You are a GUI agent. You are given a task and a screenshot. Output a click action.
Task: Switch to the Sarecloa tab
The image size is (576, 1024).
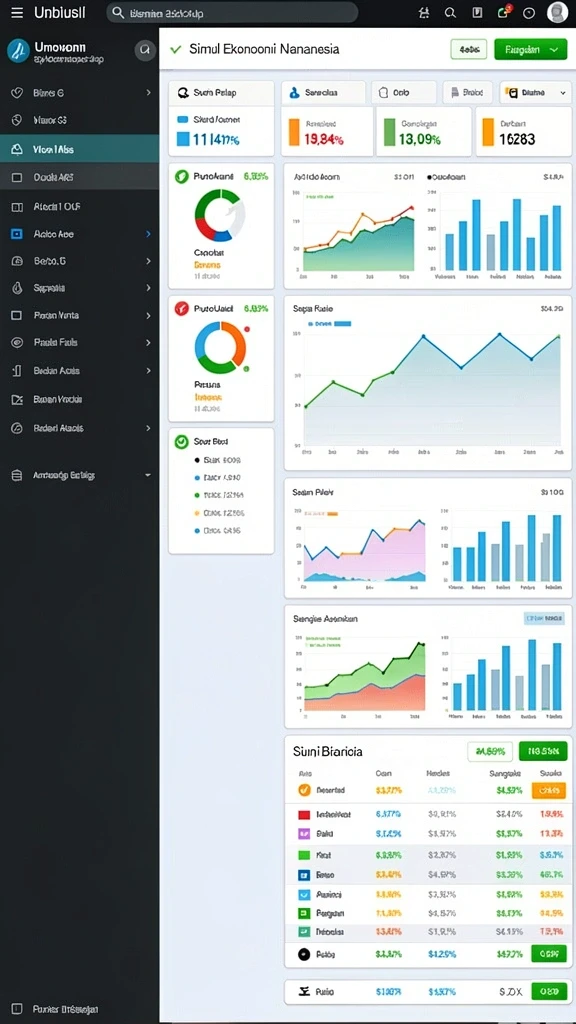tap(323, 93)
